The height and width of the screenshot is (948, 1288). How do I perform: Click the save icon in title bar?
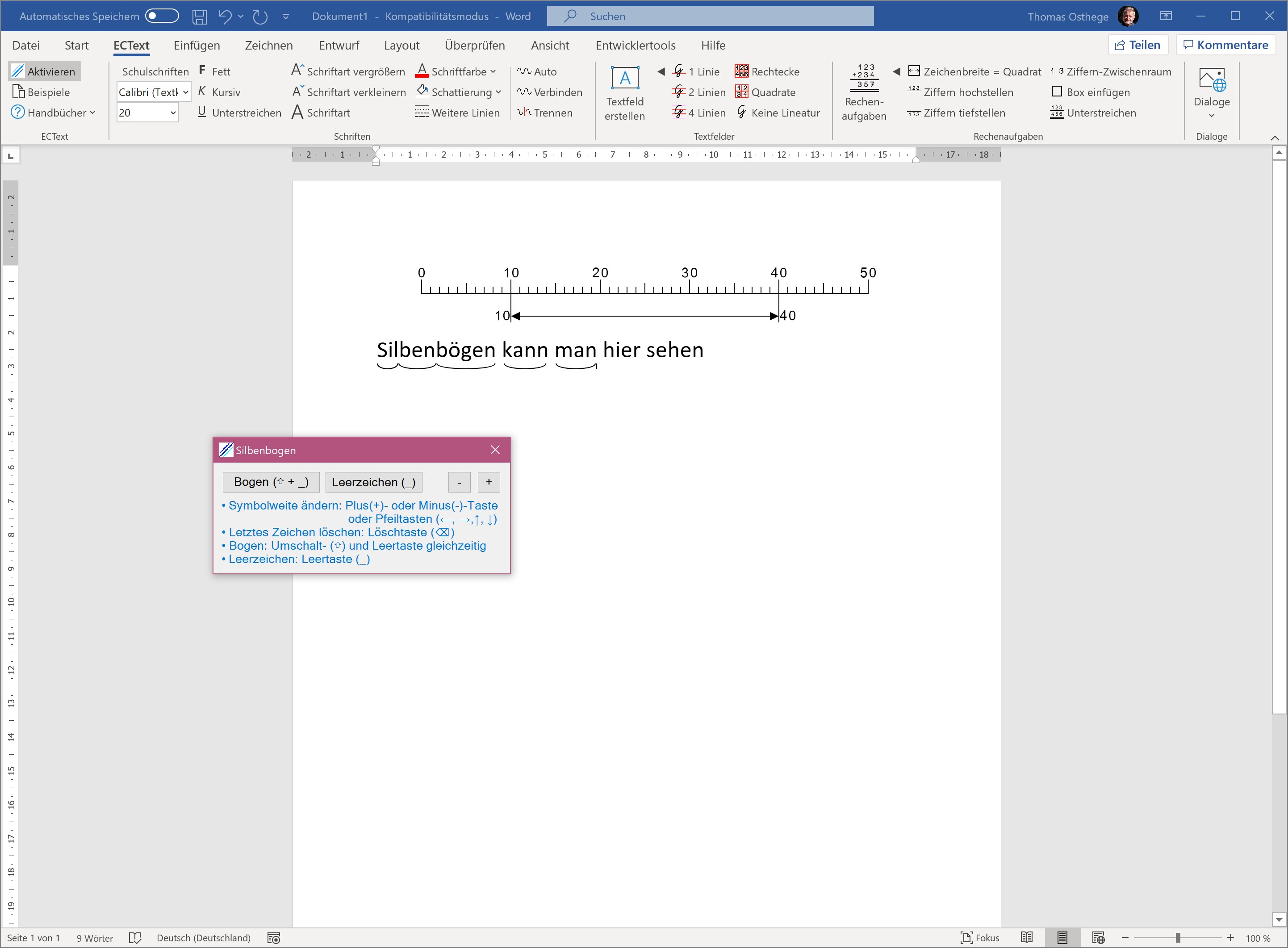[x=199, y=17]
